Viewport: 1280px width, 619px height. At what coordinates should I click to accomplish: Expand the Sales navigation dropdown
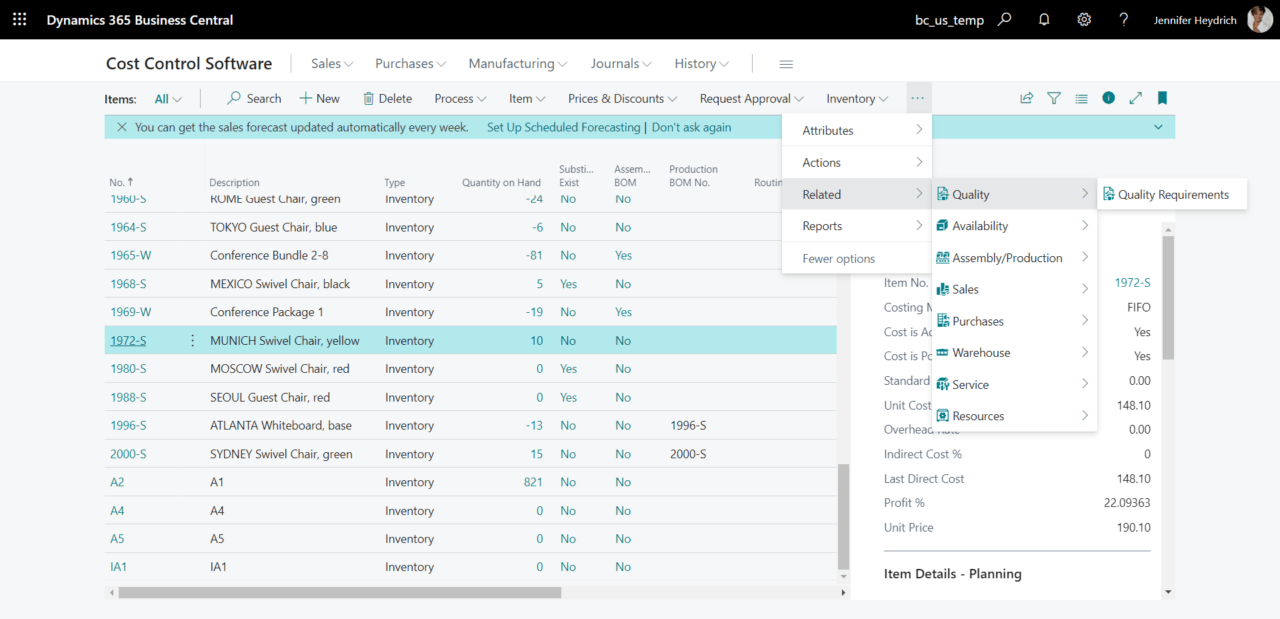pyautogui.click(x=332, y=64)
